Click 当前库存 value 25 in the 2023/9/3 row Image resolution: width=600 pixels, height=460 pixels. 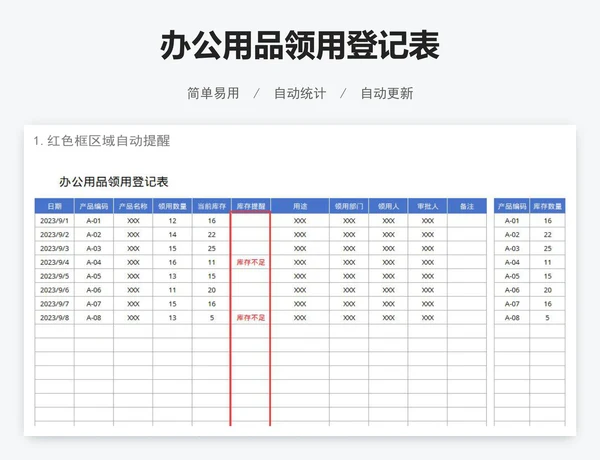[x=212, y=248]
